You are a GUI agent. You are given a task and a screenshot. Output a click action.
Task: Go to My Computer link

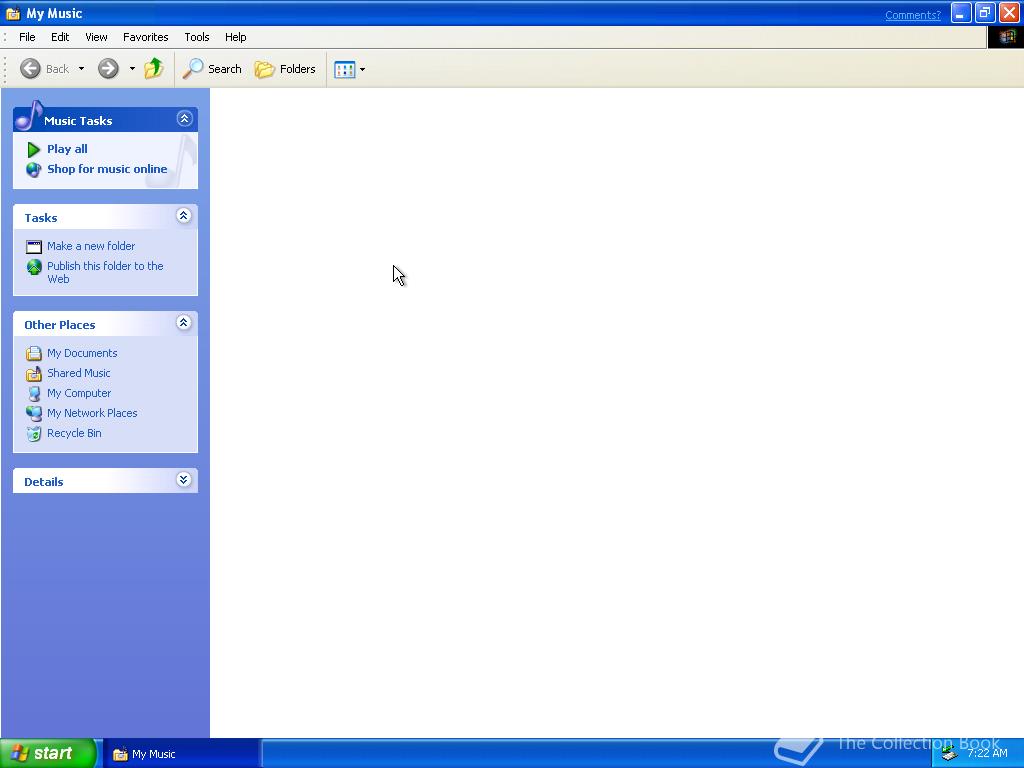79,393
